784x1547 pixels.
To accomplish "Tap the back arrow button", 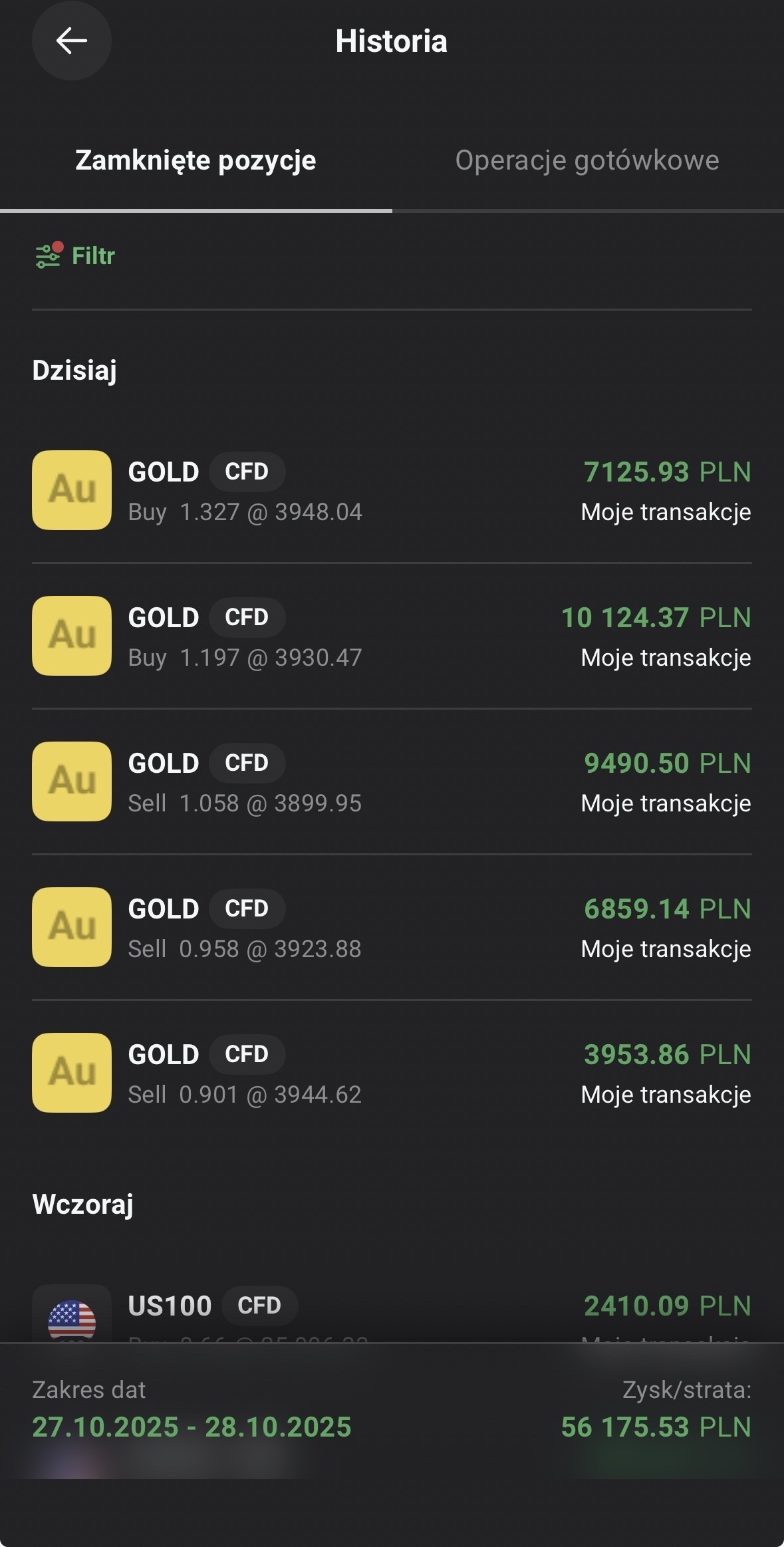I will click(x=71, y=41).
